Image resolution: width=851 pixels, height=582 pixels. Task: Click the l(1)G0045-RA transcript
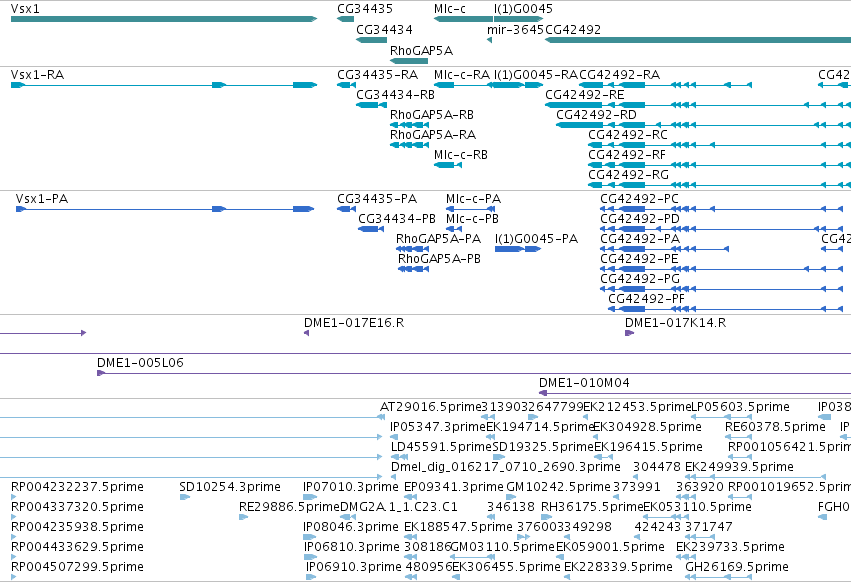tap(518, 85)
